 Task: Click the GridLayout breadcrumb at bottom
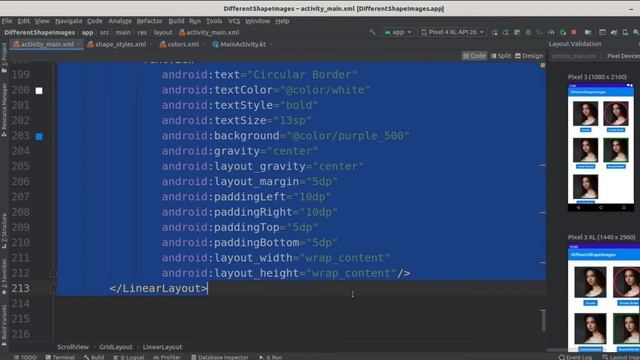coord(116,347)
